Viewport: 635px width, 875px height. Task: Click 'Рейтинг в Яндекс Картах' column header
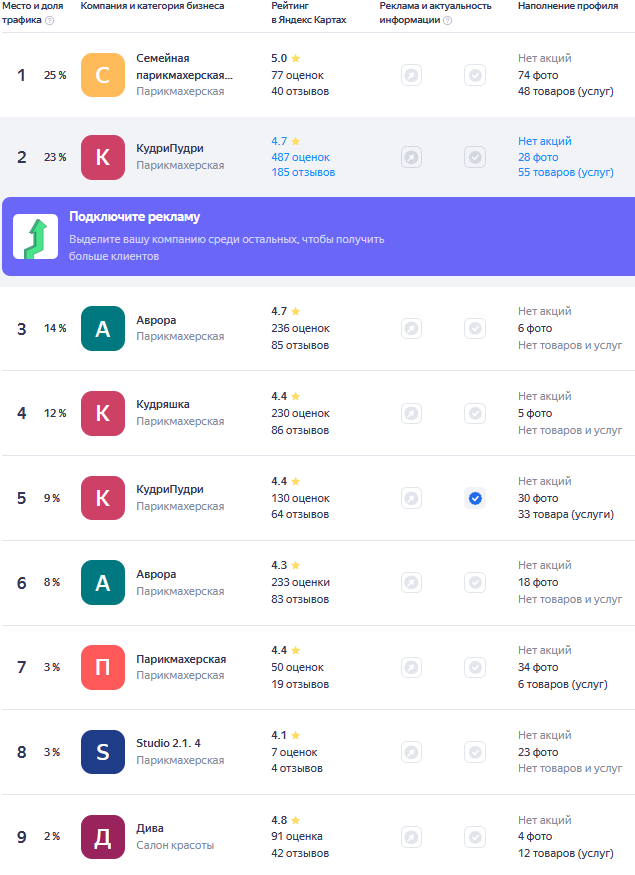(x=309, y=13)
